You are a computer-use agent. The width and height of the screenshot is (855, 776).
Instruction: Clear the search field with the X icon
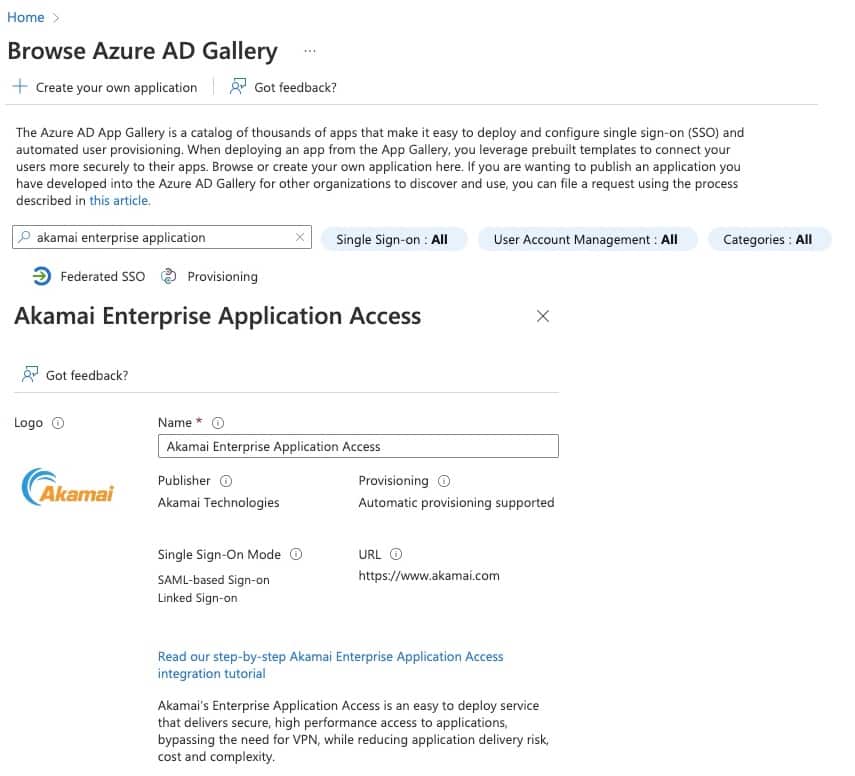300,238
